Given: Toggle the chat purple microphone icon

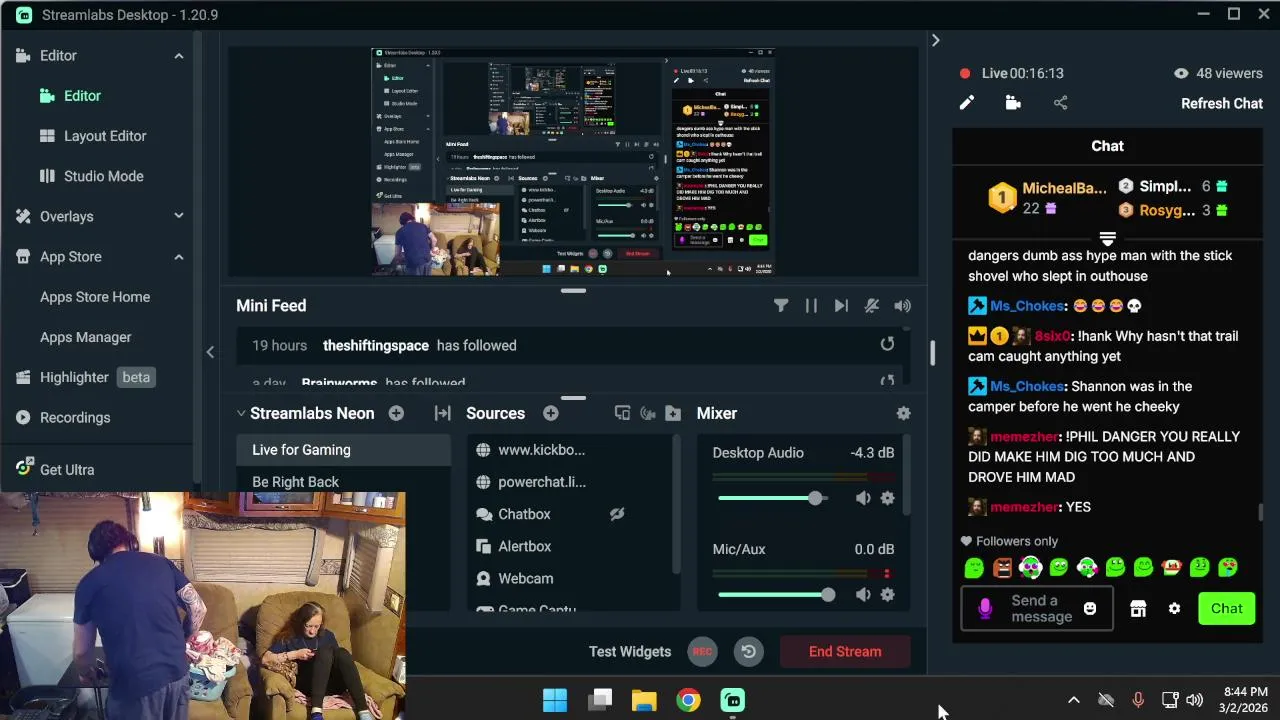Looking at the screenshot, I should pos(985,608).
